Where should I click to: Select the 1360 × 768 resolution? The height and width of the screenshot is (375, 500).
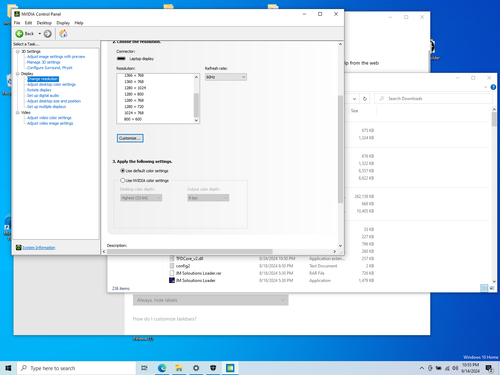click(134, 82)
